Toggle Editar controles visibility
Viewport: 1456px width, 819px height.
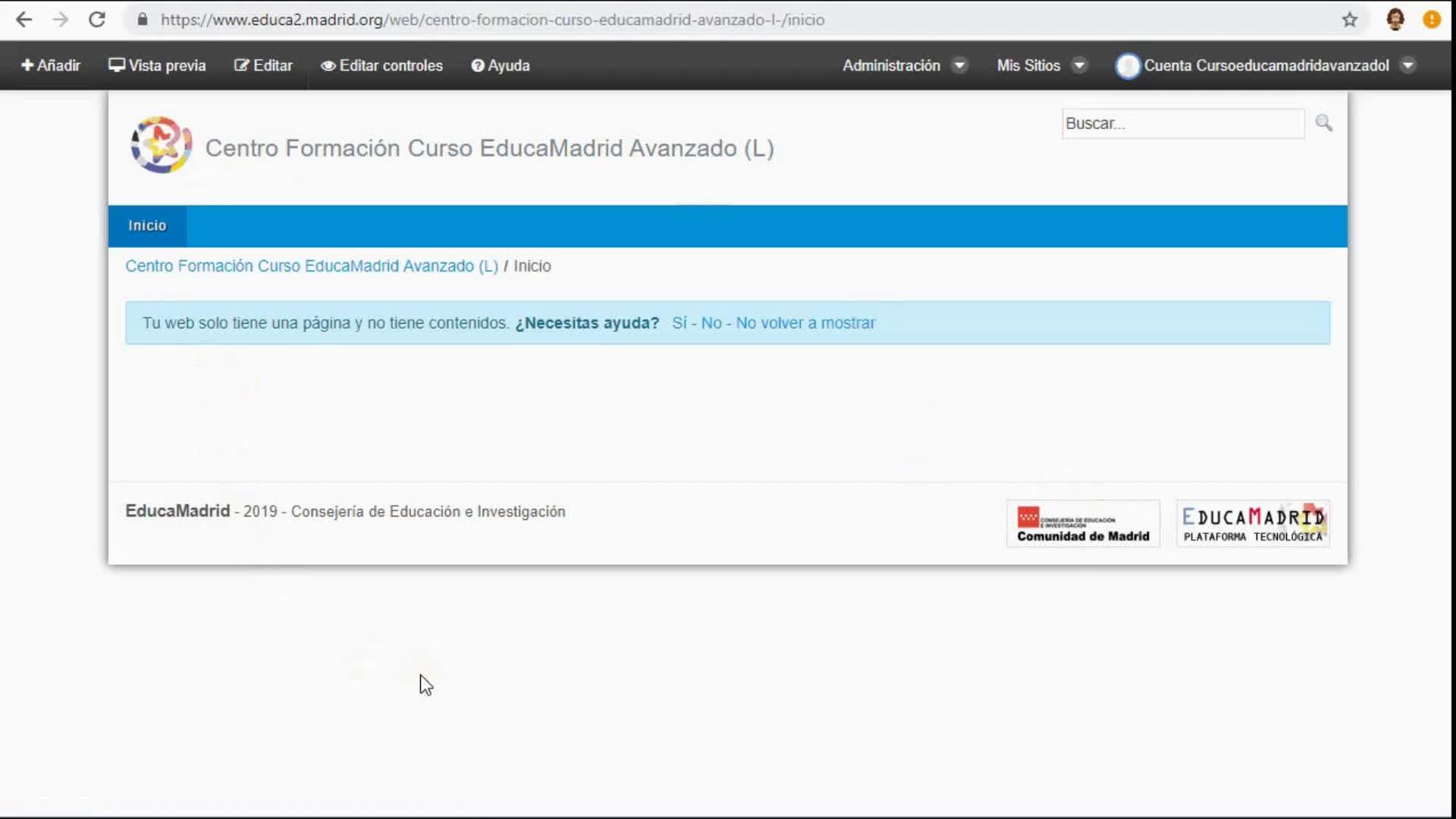(x=381, y=66)
